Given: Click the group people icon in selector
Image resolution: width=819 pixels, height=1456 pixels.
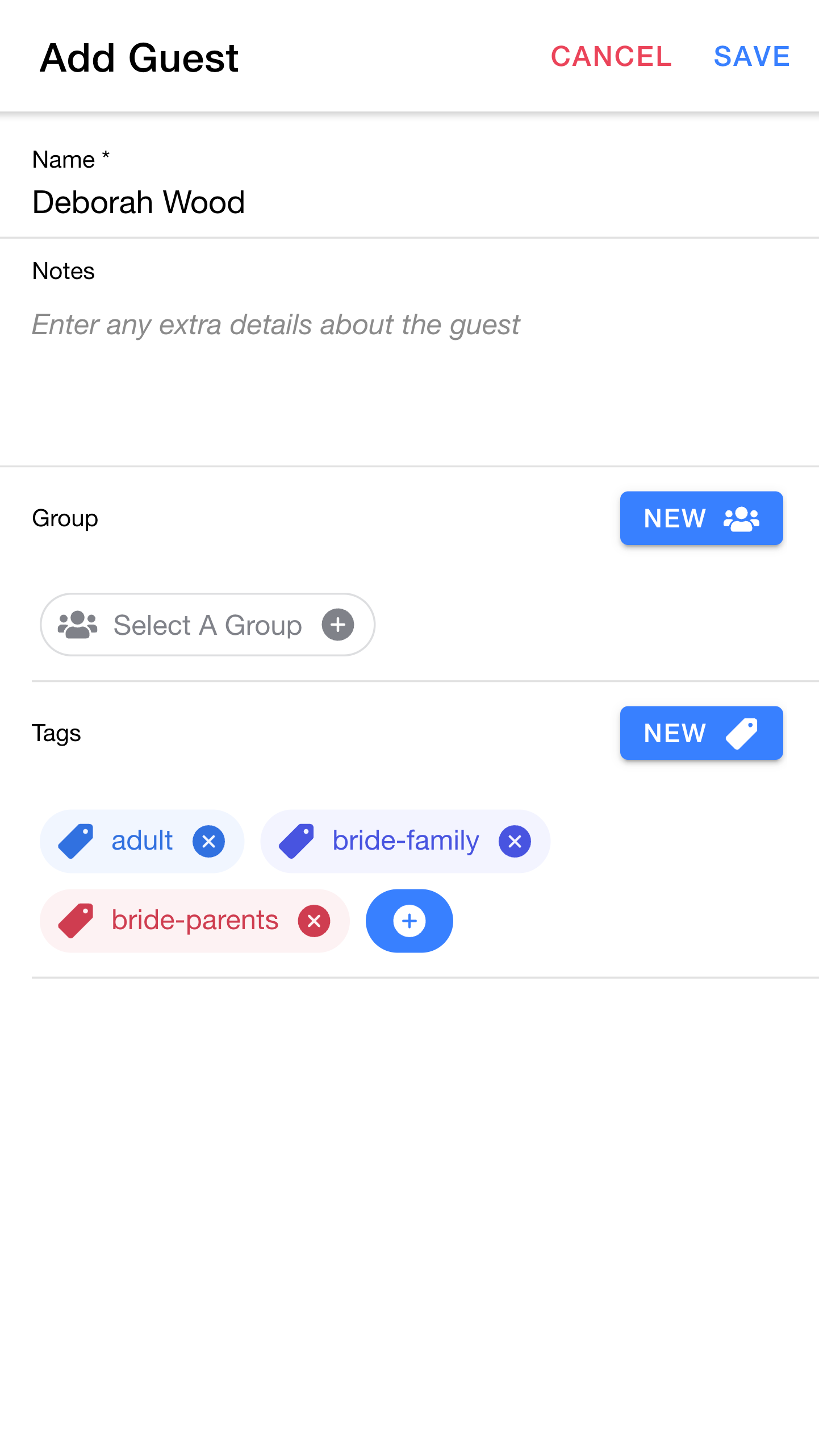Looking at the screenshot, I should [x=78, y=625].
